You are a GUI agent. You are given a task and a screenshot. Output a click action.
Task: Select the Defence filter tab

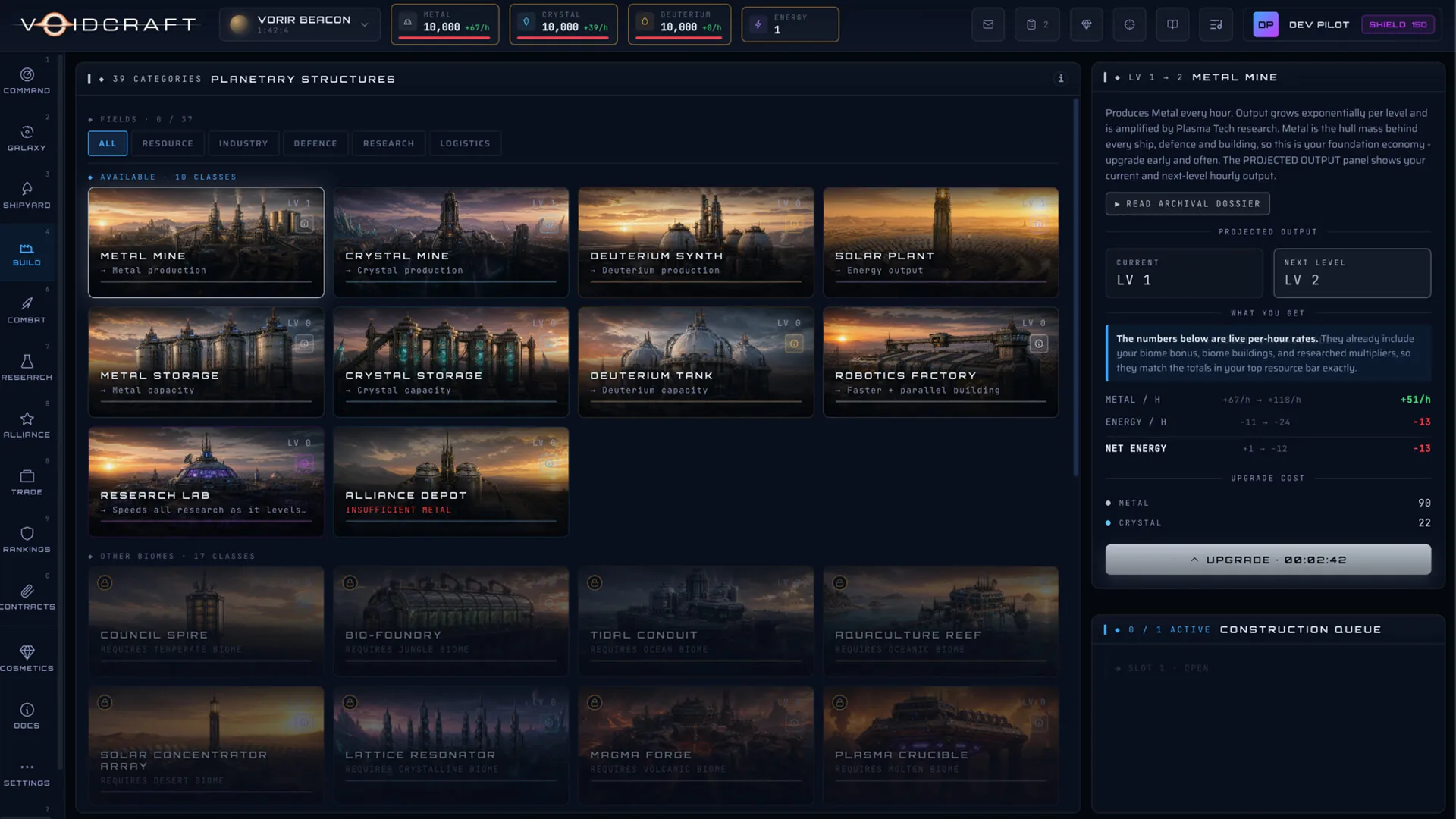(x=315, y=143)
